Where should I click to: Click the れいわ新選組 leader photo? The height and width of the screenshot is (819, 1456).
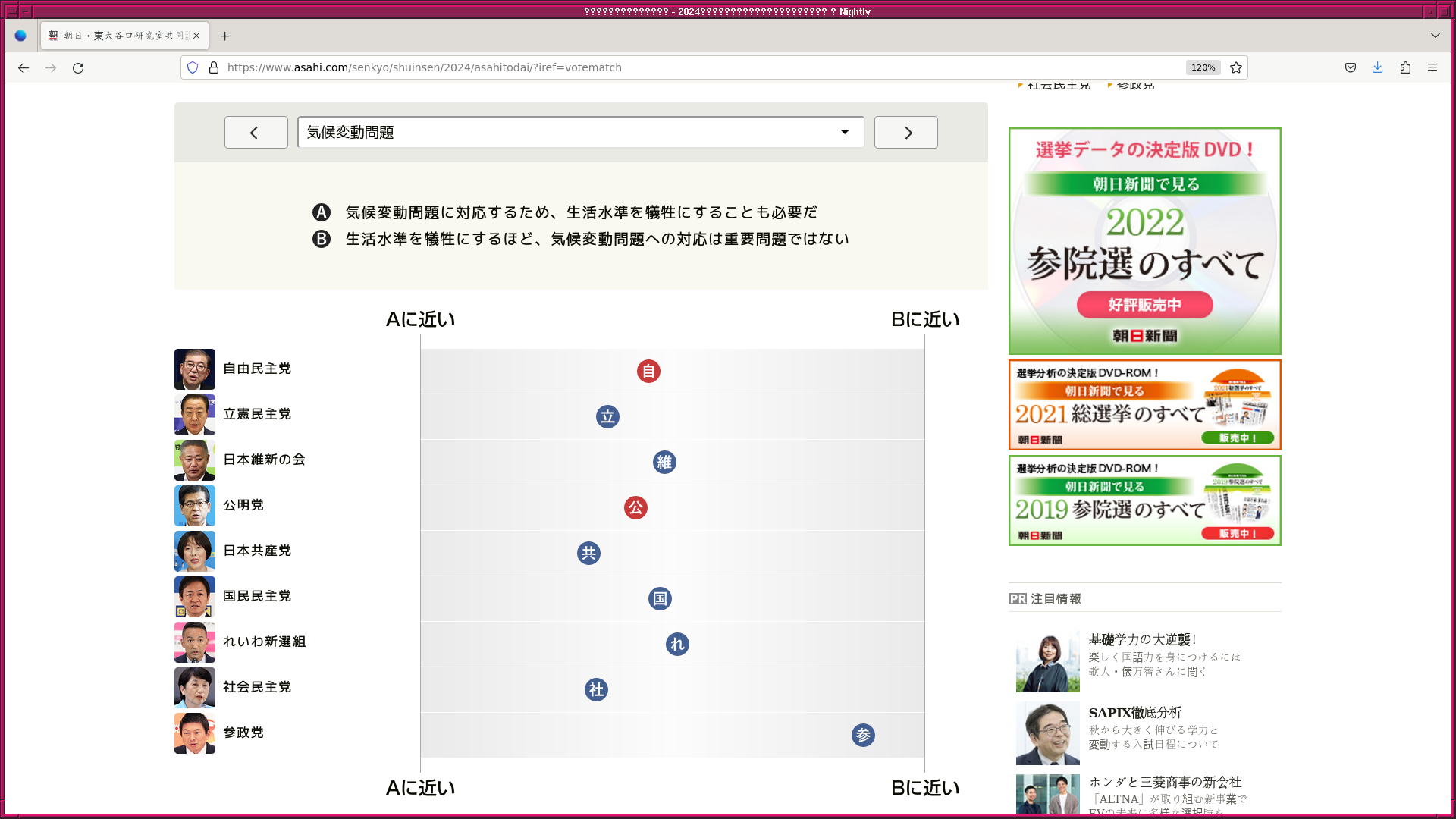pos(195,642)
